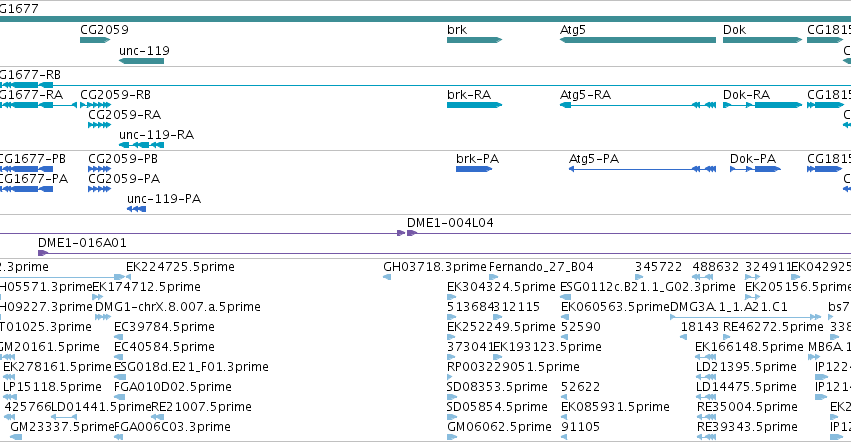Click the 324911 EST label
This screenshot has width=851, height=442.
767,267
